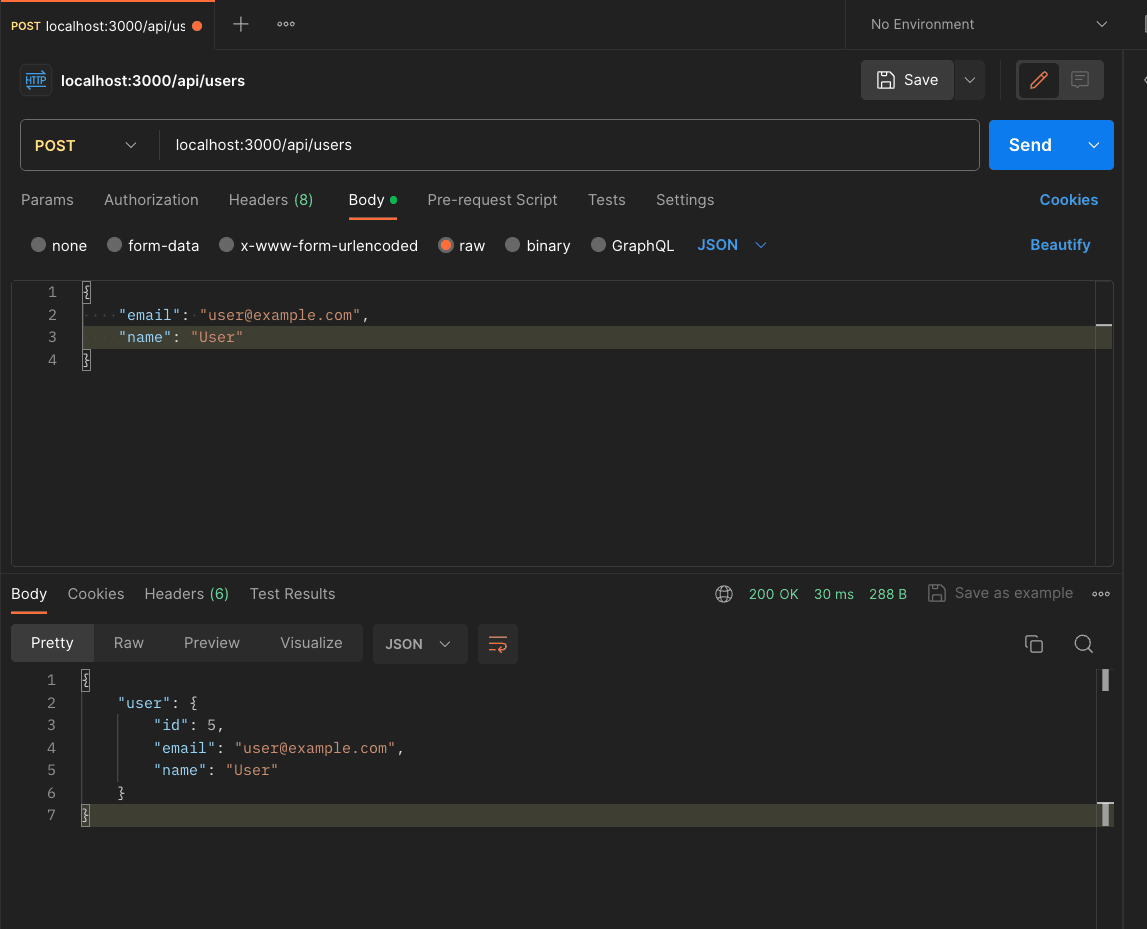The height and width of the screenshot is (929, 1147).
Task: Switch response view to Preview
Action: click(211, 643)
